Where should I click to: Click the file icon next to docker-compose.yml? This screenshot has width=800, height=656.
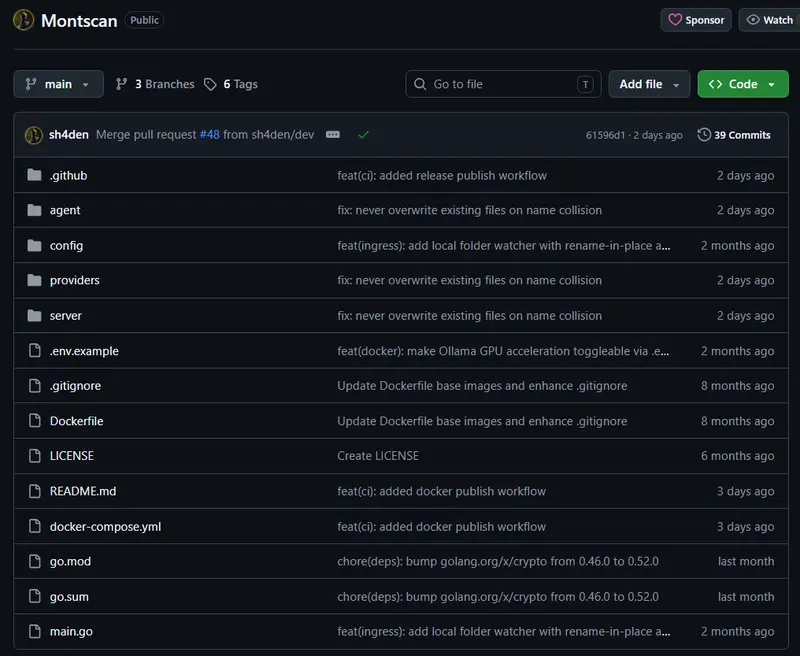tap(35, 526)
